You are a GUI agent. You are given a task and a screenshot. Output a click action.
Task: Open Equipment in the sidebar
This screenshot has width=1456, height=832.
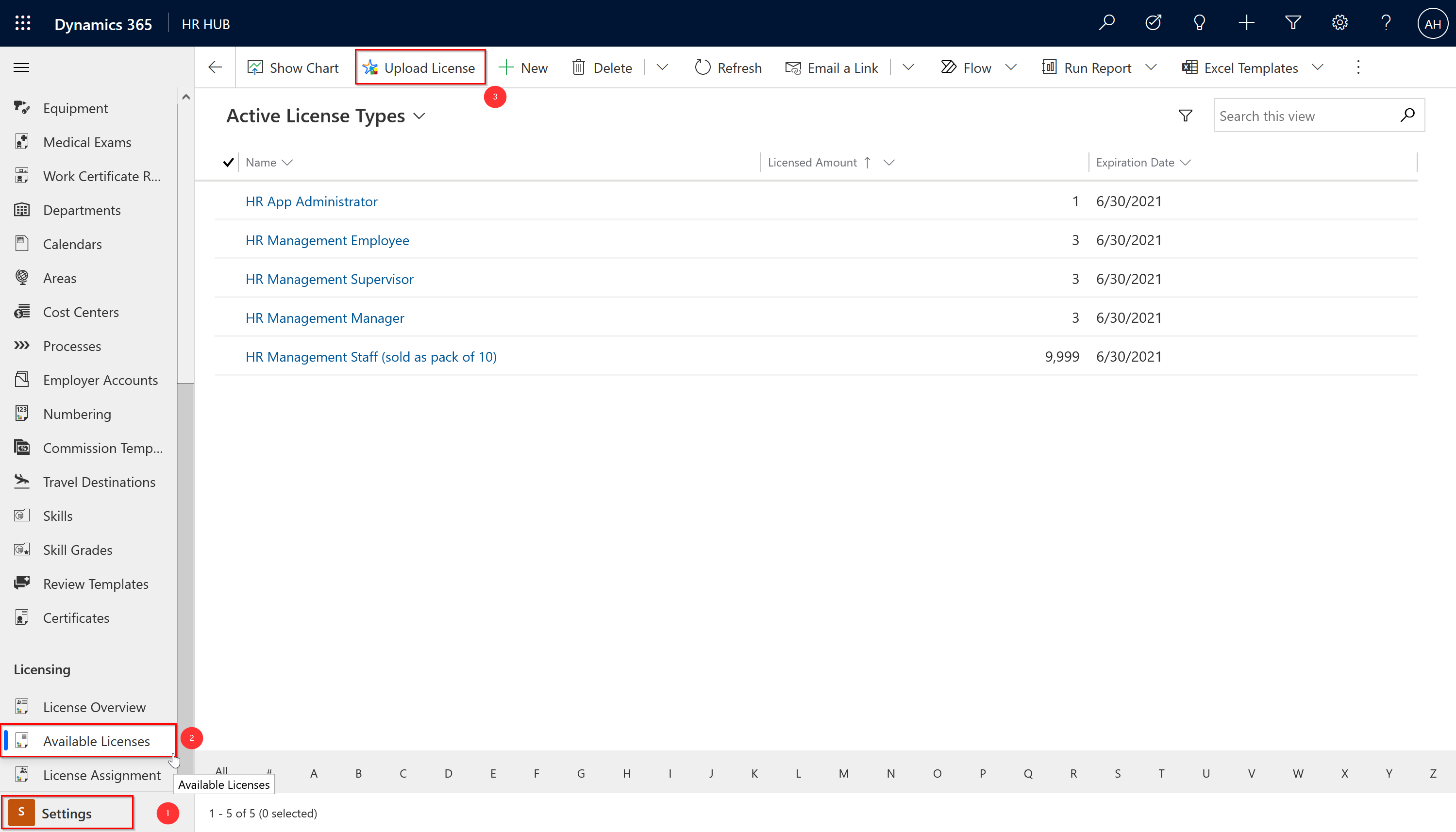pyautogui.click(x=88, y=108)
